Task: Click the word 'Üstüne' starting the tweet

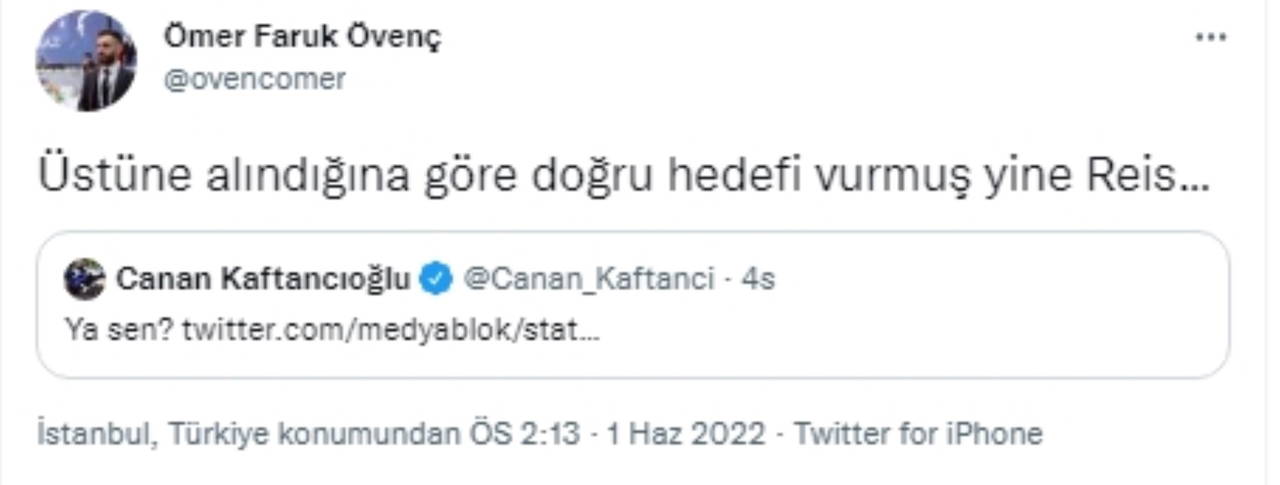Action: point(98,177)
